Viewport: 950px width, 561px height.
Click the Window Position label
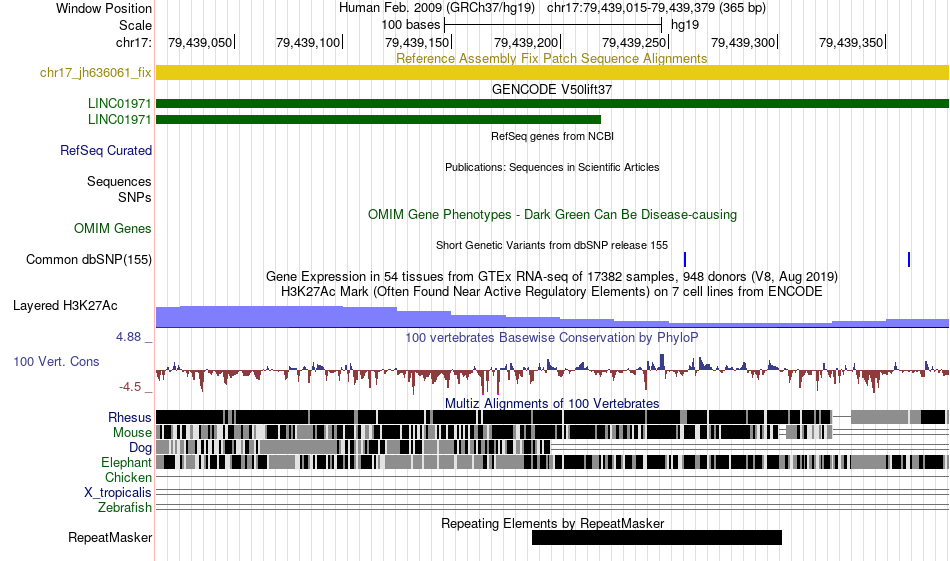(104, 8)
